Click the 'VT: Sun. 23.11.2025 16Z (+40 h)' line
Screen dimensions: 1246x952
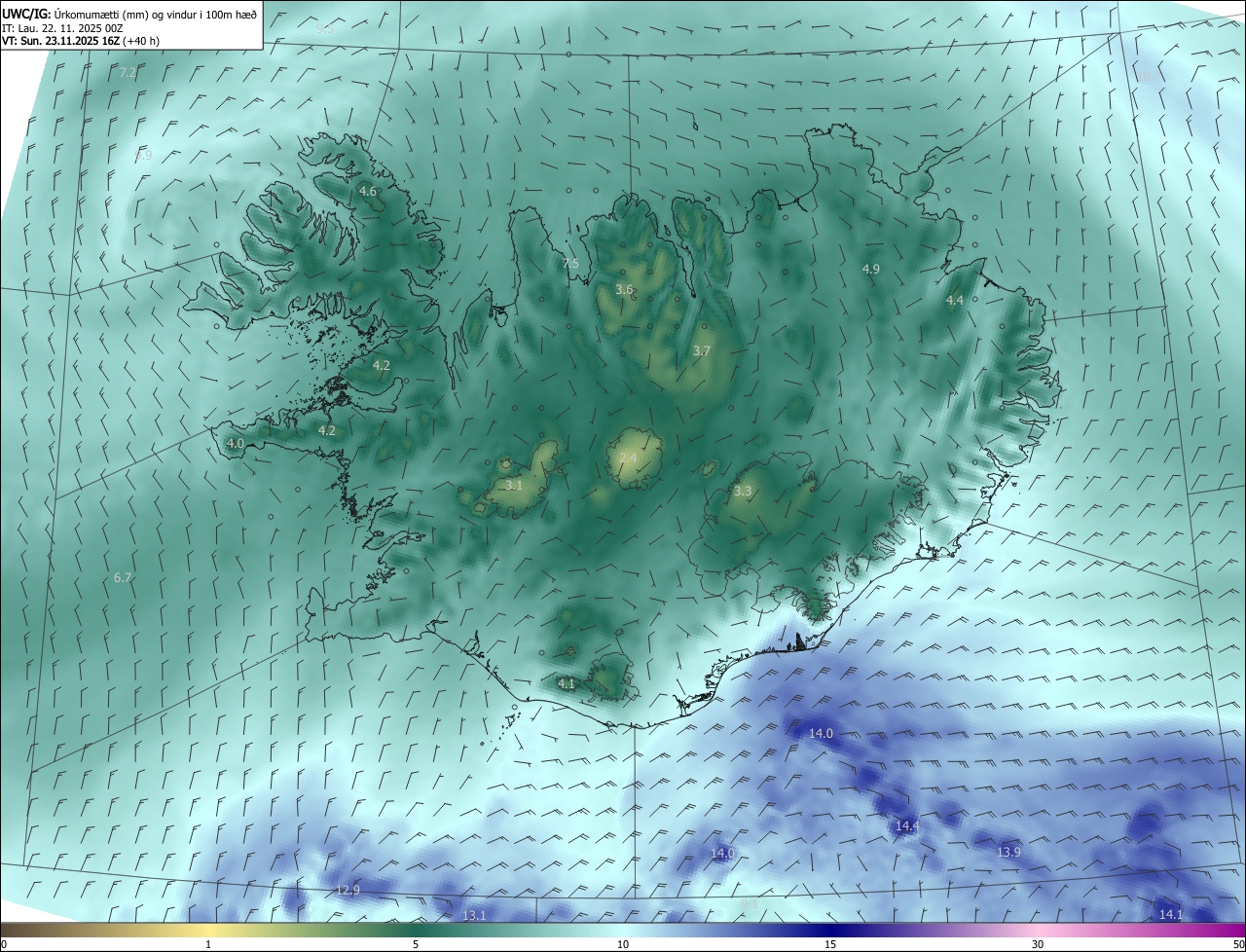tap(81, 41)
